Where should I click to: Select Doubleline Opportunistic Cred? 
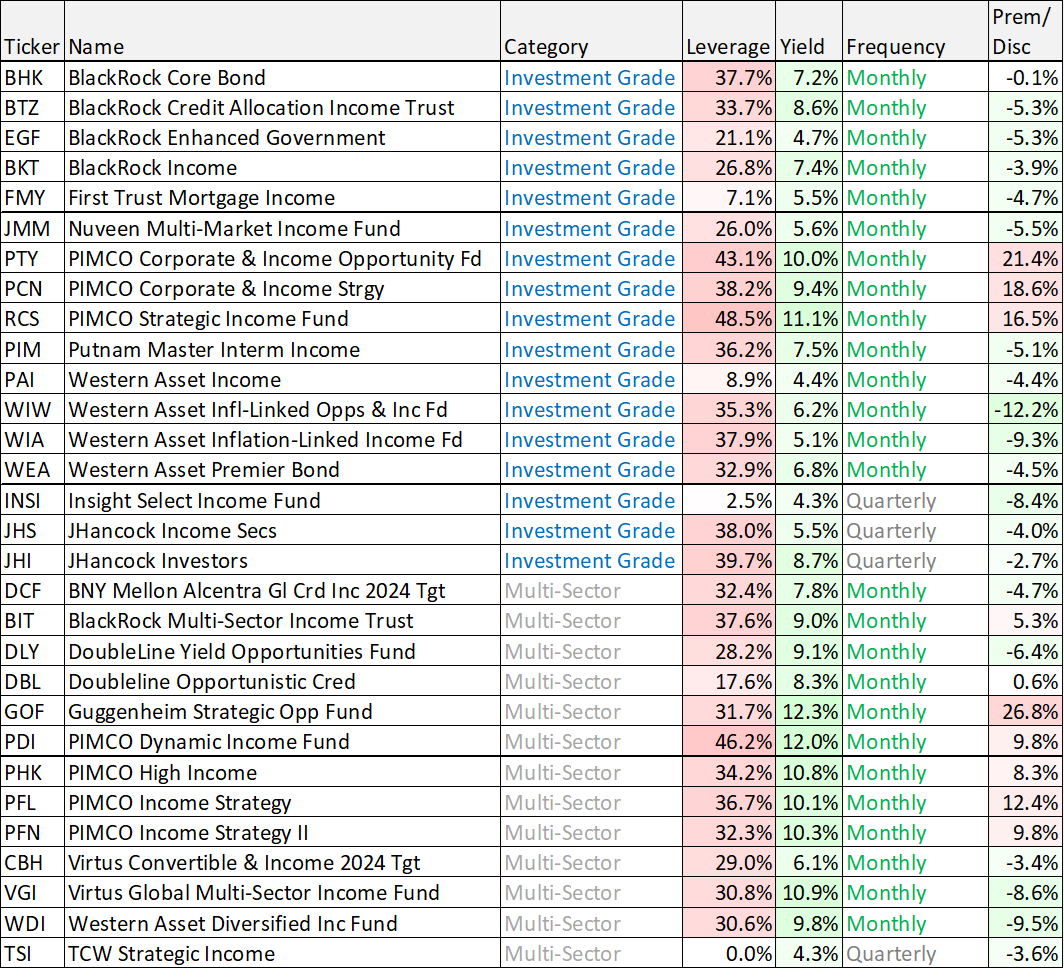click(x=282, y=681)
